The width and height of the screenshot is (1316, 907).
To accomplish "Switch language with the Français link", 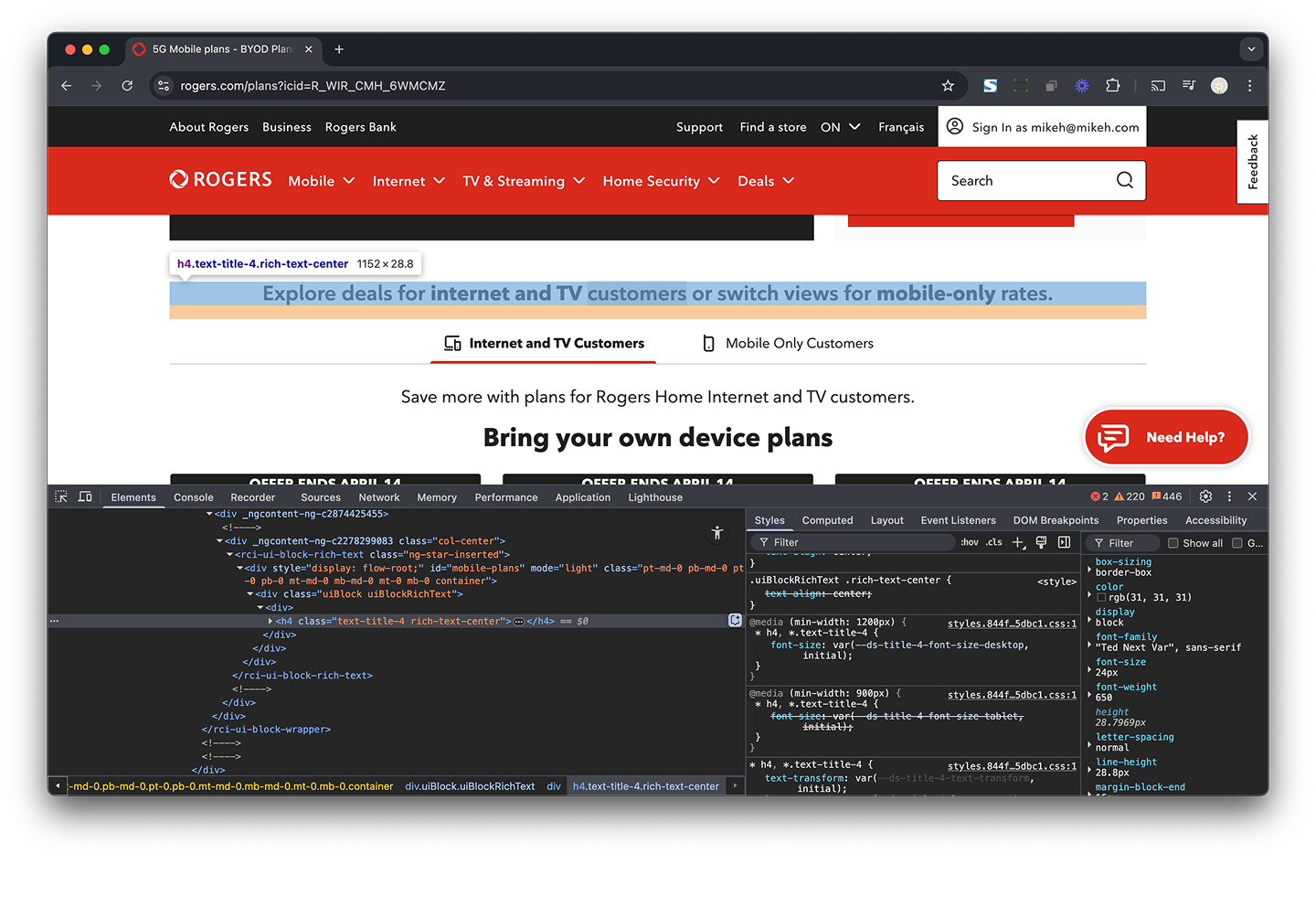I will click(x=901, y=127).
